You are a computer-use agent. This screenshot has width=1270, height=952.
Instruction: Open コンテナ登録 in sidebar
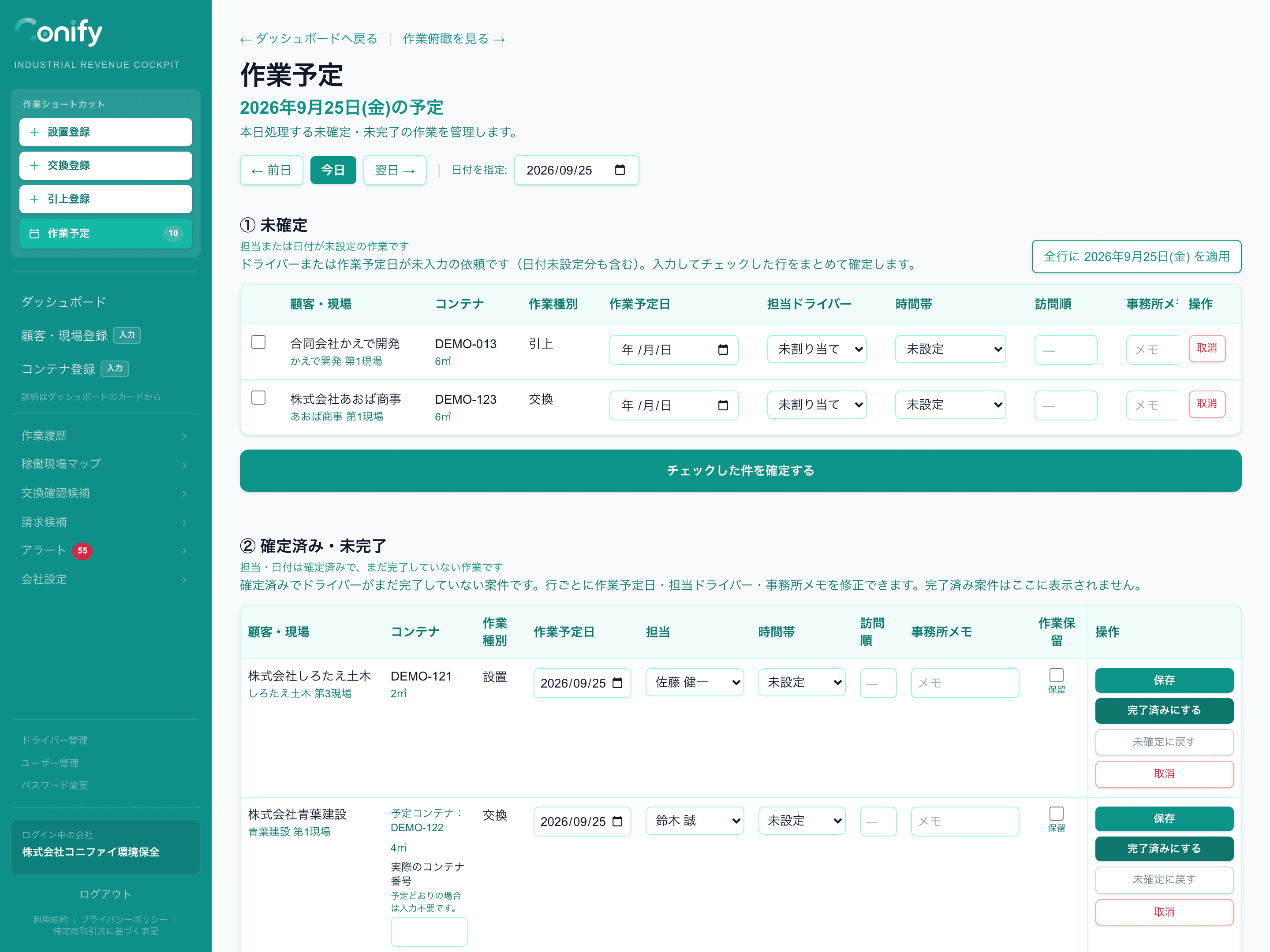[x=58, y=369]
